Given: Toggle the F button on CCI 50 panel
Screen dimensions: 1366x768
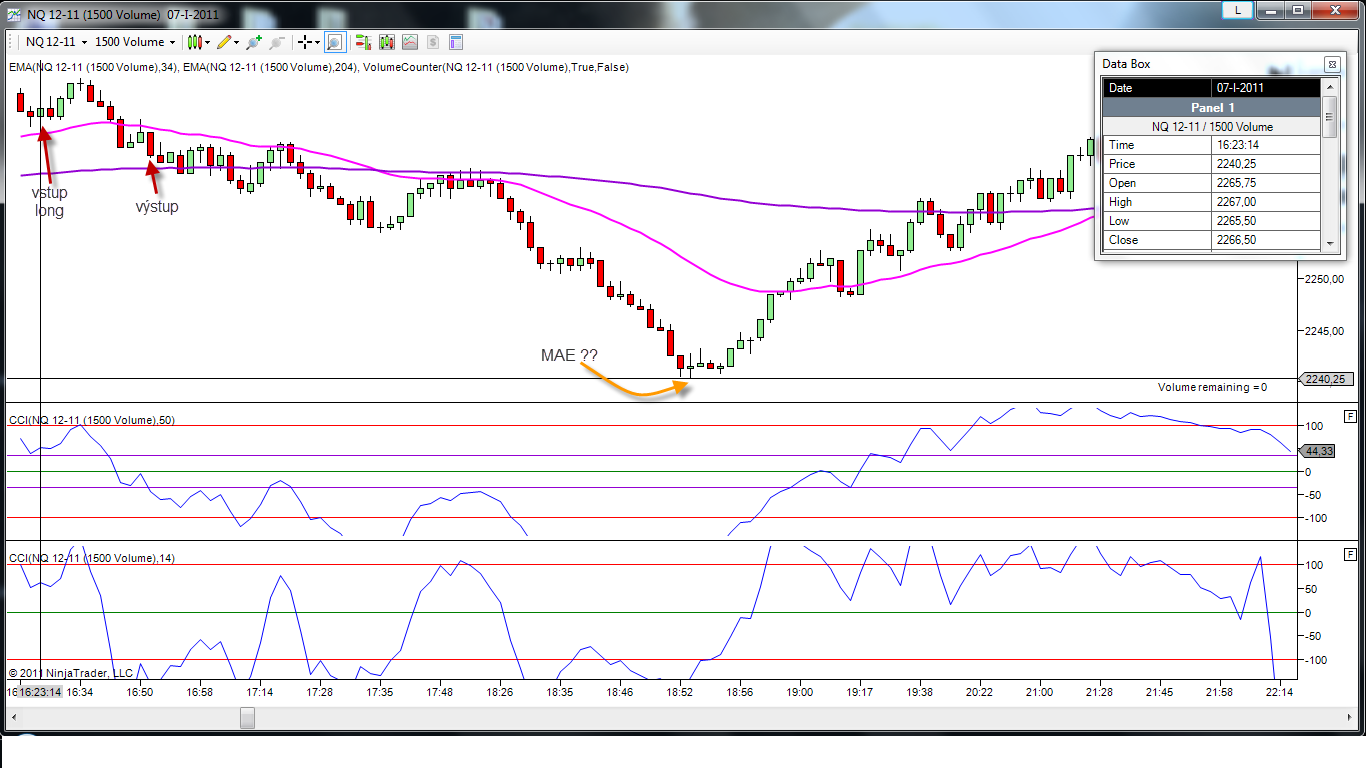Looking at the screenshot, I should click(x=1351, y=416).
